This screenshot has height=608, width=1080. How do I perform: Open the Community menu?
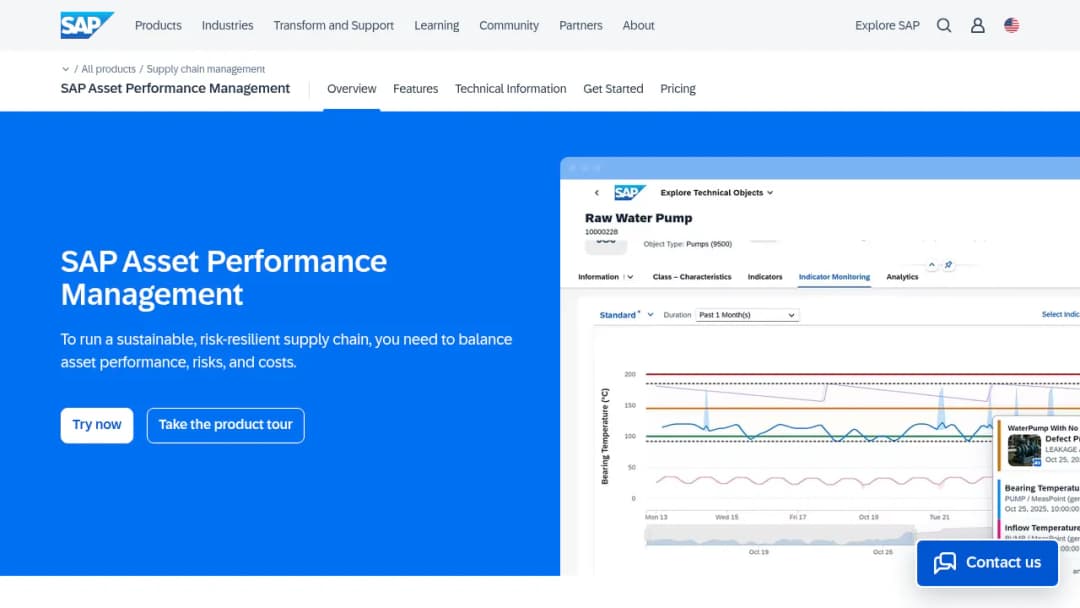point(509,25)
